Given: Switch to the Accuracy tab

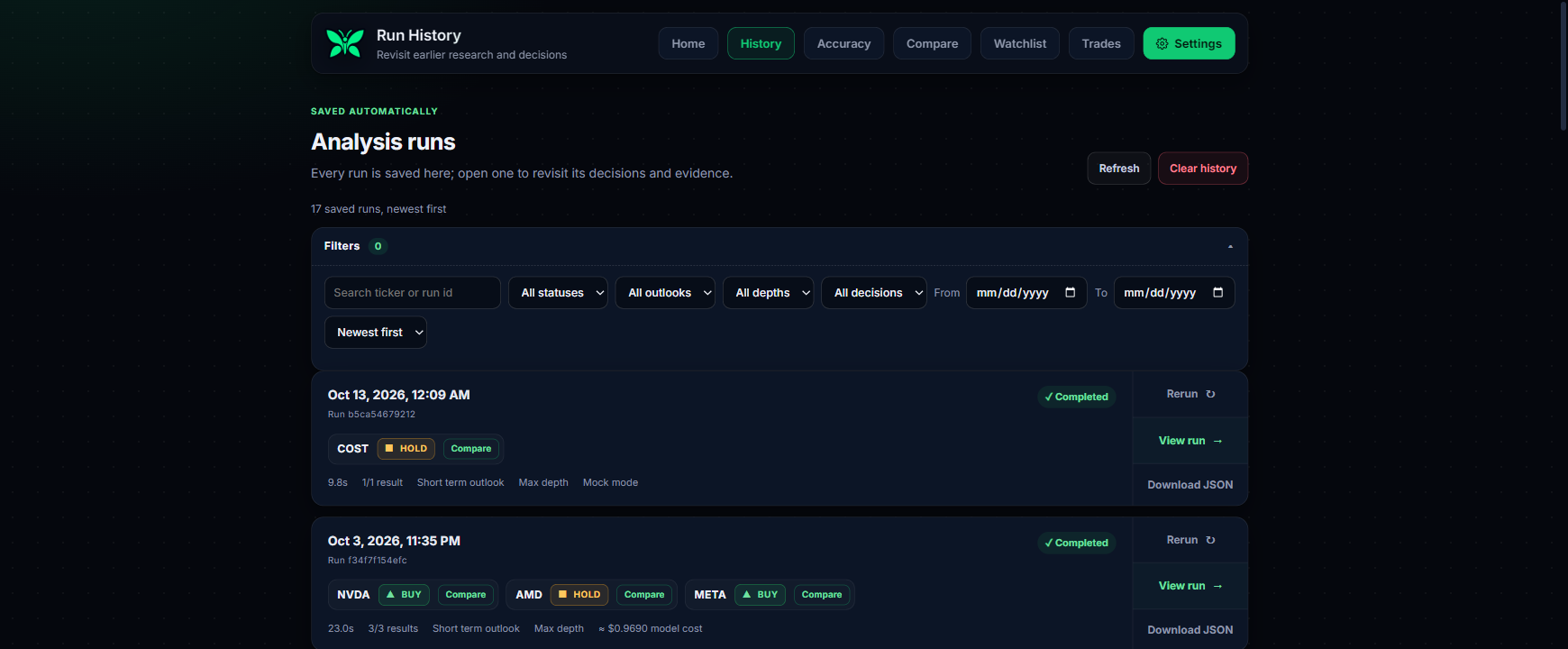Looking at the screenshot, I should pos(843,43).
